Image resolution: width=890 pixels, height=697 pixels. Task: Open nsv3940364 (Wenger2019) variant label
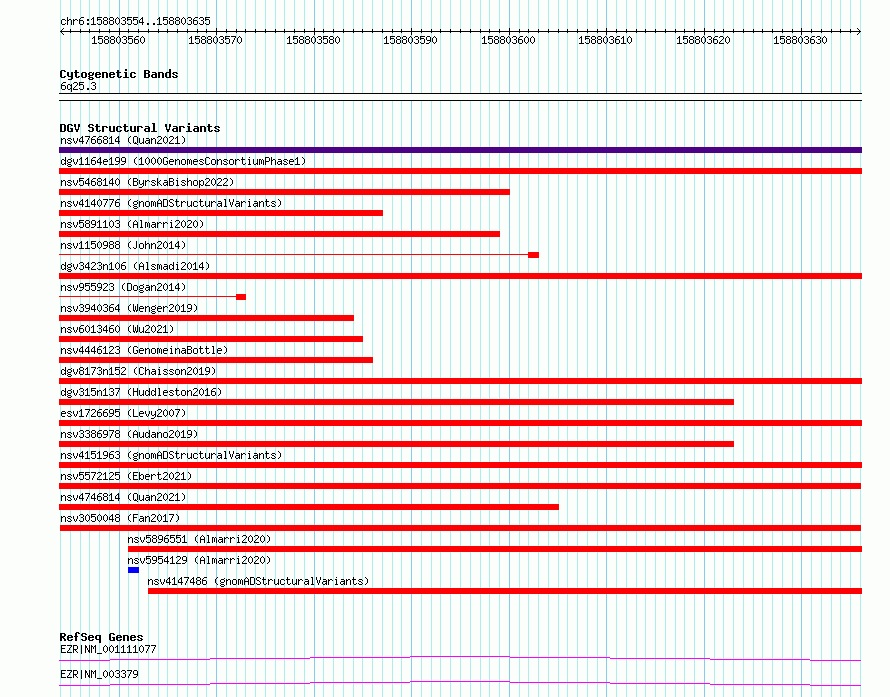pos(129,308)
